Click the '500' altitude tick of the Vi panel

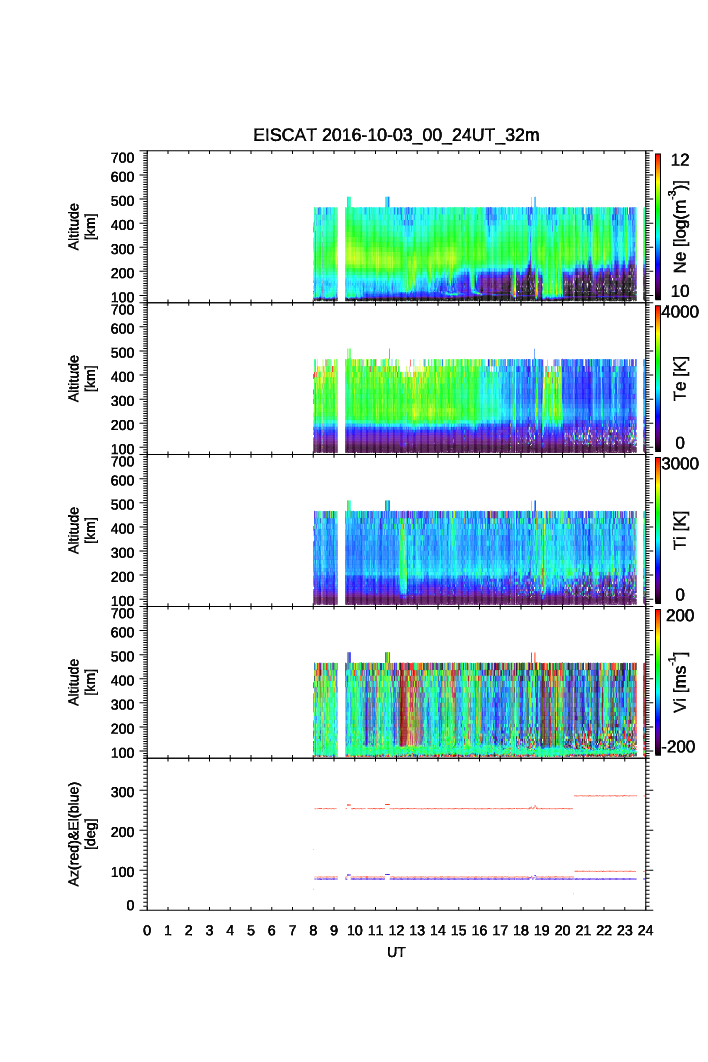[123, 656]
